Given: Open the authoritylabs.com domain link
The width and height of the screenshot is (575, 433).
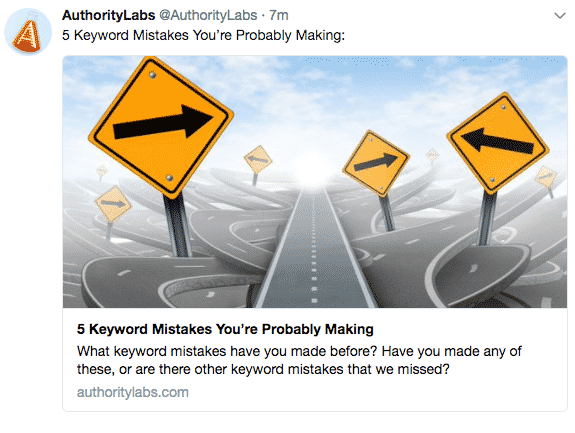Looking at the screenshot, I should pos(133,392).
